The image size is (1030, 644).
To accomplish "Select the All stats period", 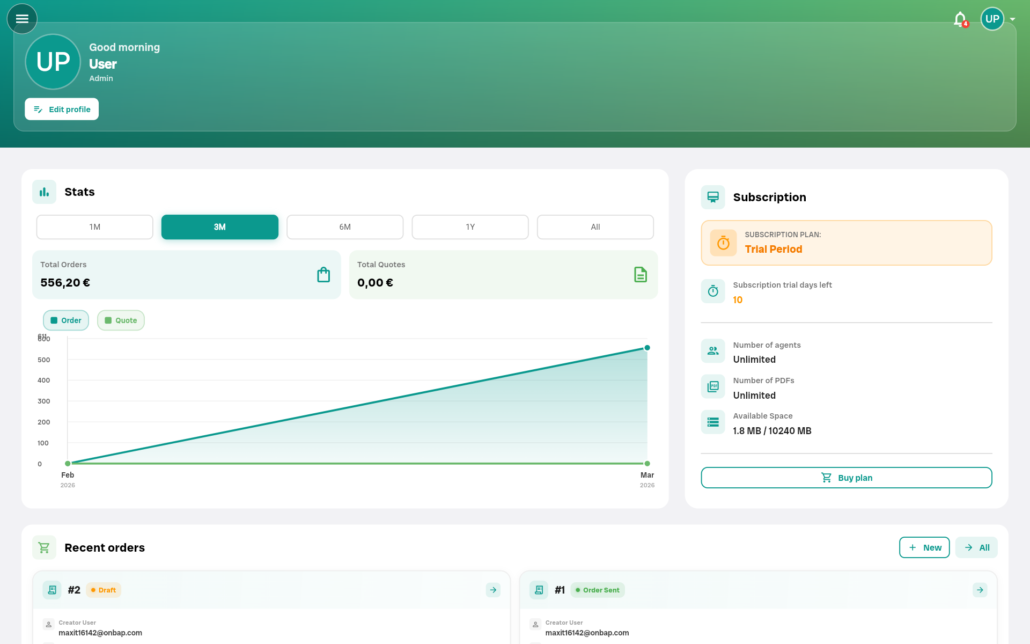I will point(595,227).
